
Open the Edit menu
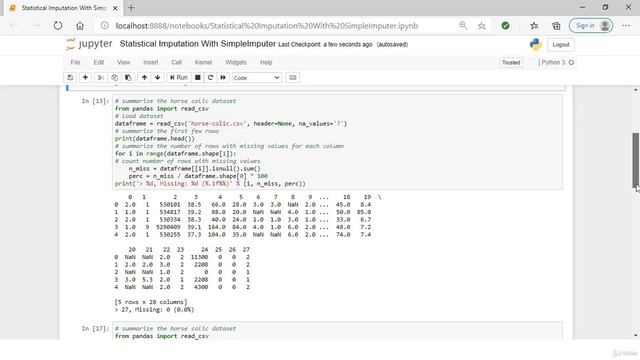coord(99,62)
